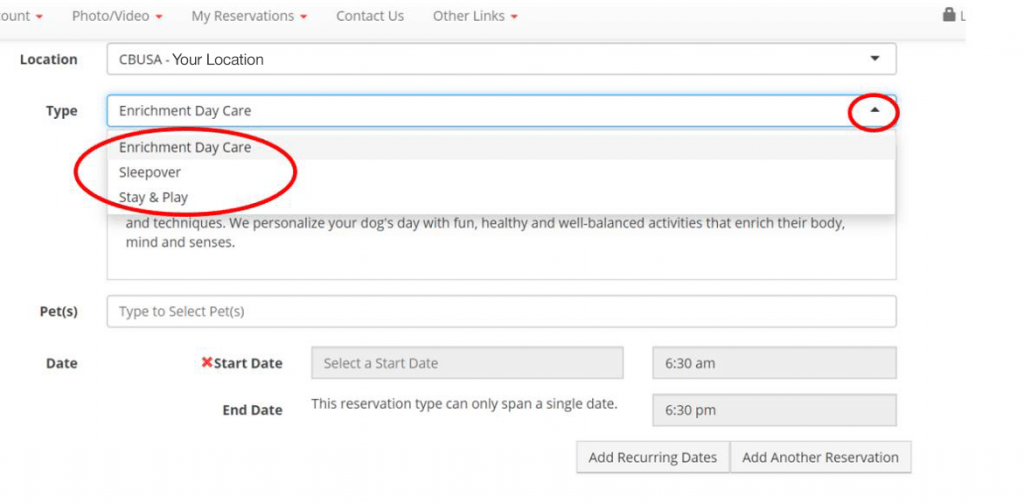
Task: Click Add Recurring Dates button
Action: 652,457
